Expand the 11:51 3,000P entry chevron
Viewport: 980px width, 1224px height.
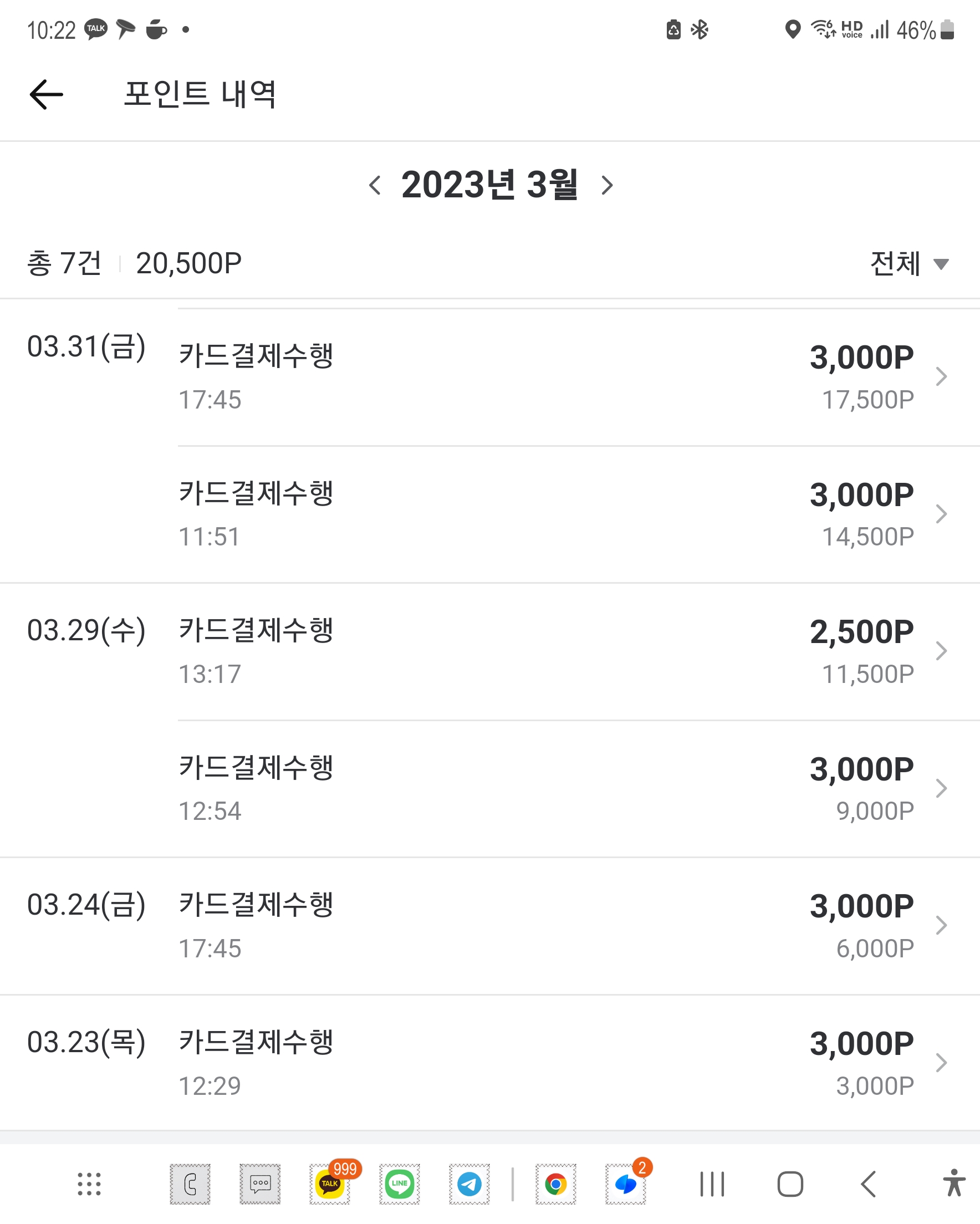point(941,514)
